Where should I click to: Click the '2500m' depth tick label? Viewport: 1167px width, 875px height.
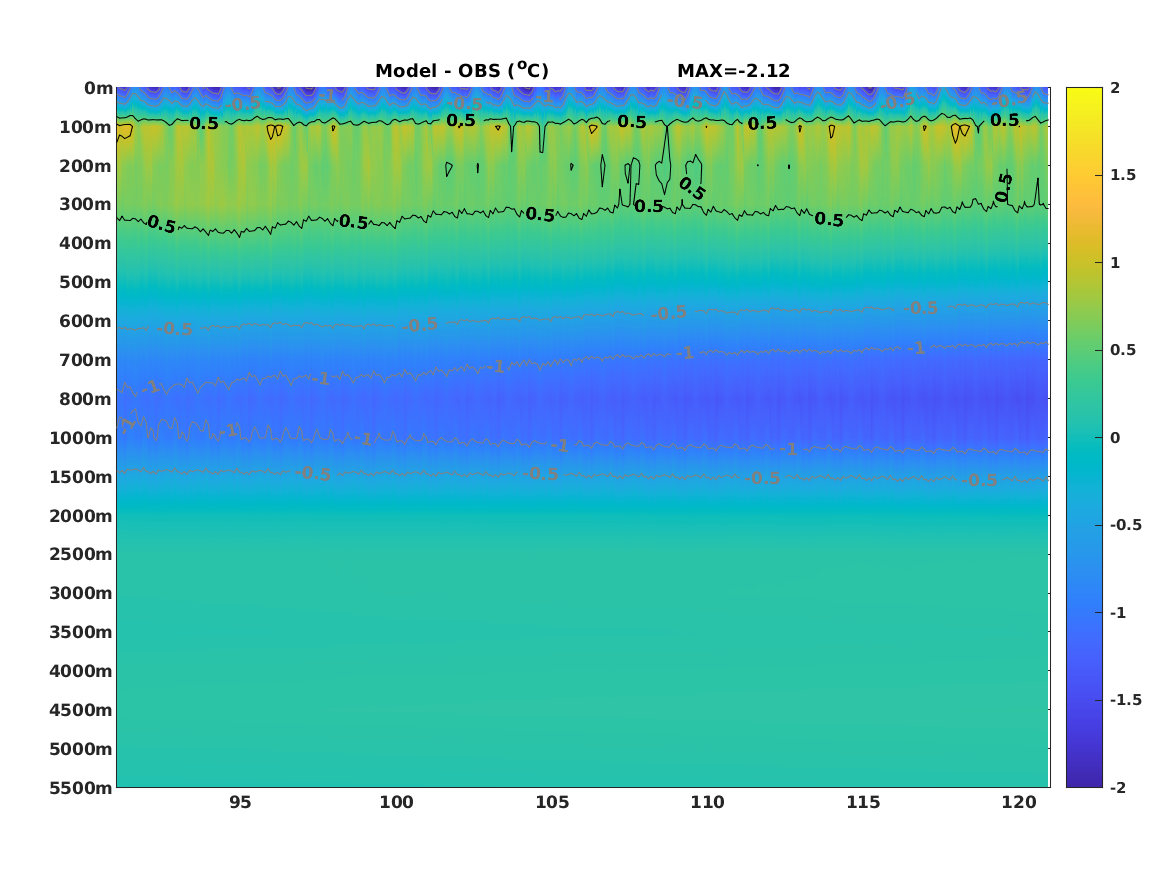pyautogui.click(x=81, y=554)
